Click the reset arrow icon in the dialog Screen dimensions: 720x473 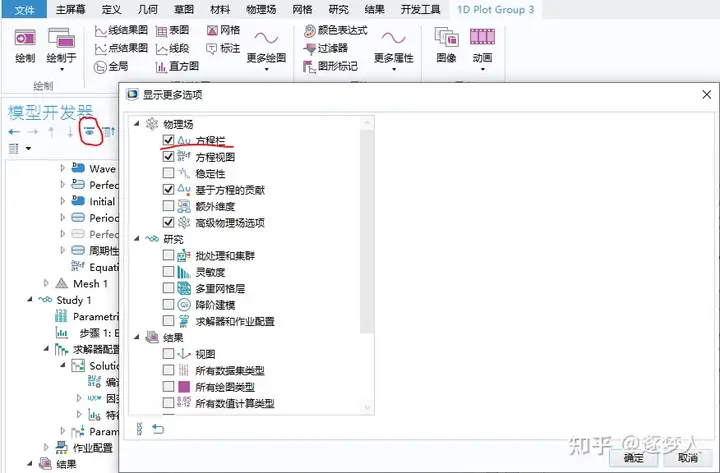158,429
